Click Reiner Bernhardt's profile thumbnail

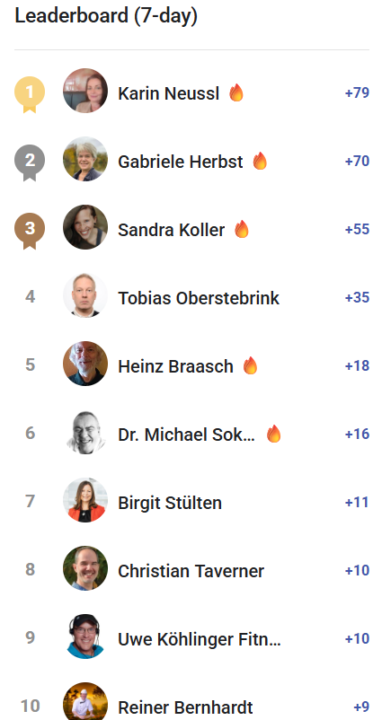85,701
